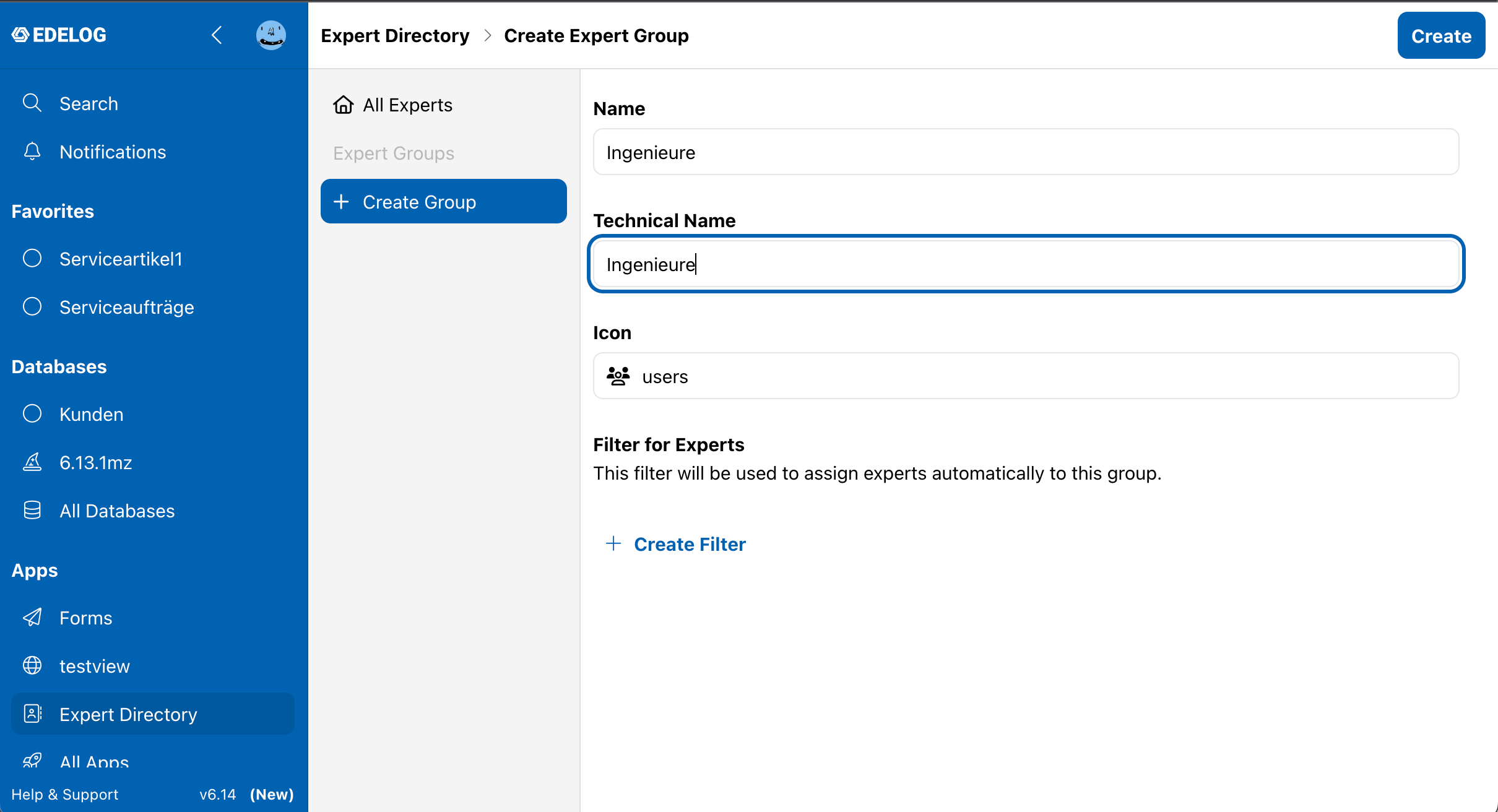This screenshot has width=1498, height=812.
Task: Click the Create Expert Group breadcrumb title
Action: (596, 35)
